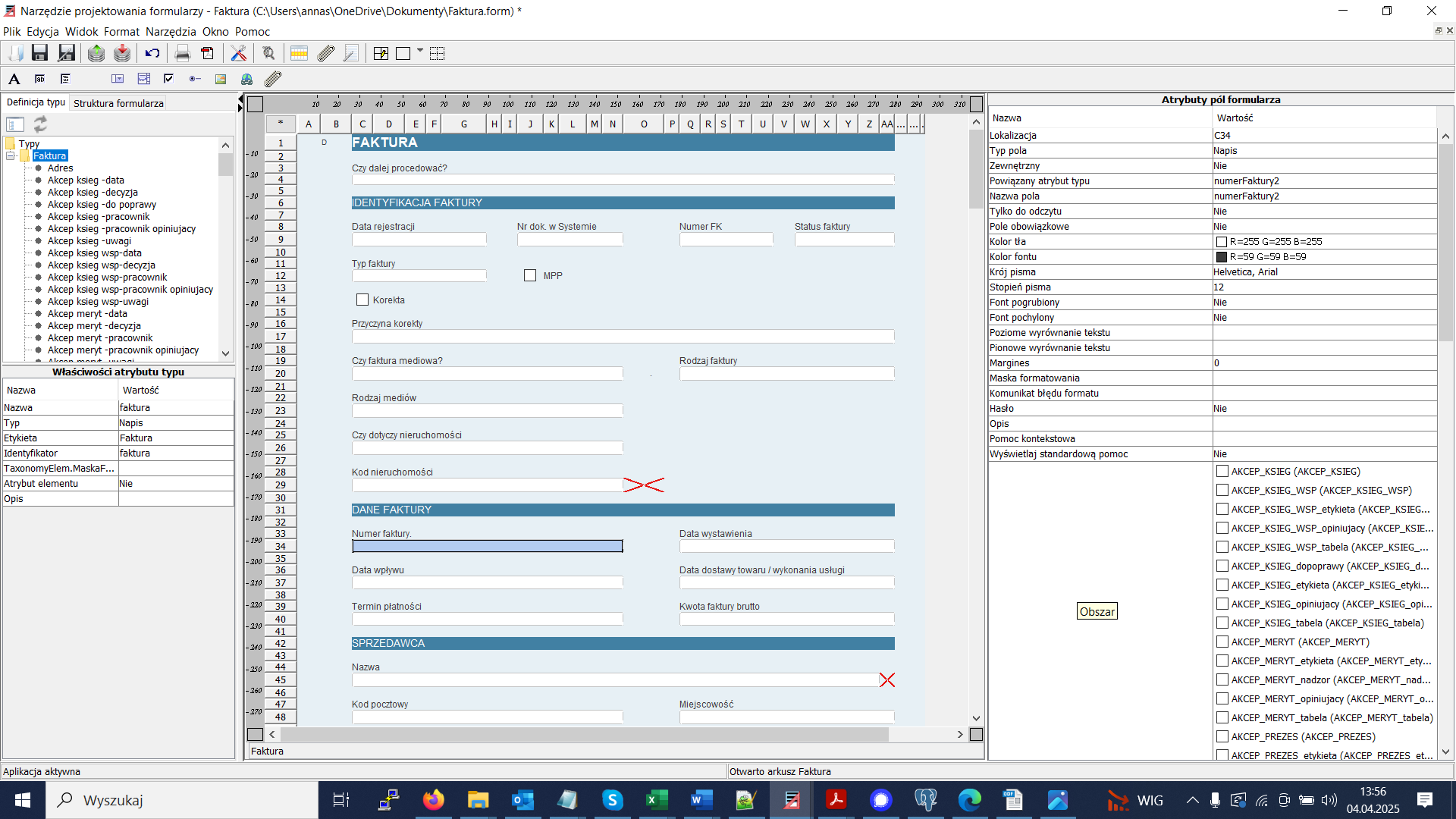Select the Adres tree item
This screenshot has width=1456, height=819.
(x=60, y=168)
